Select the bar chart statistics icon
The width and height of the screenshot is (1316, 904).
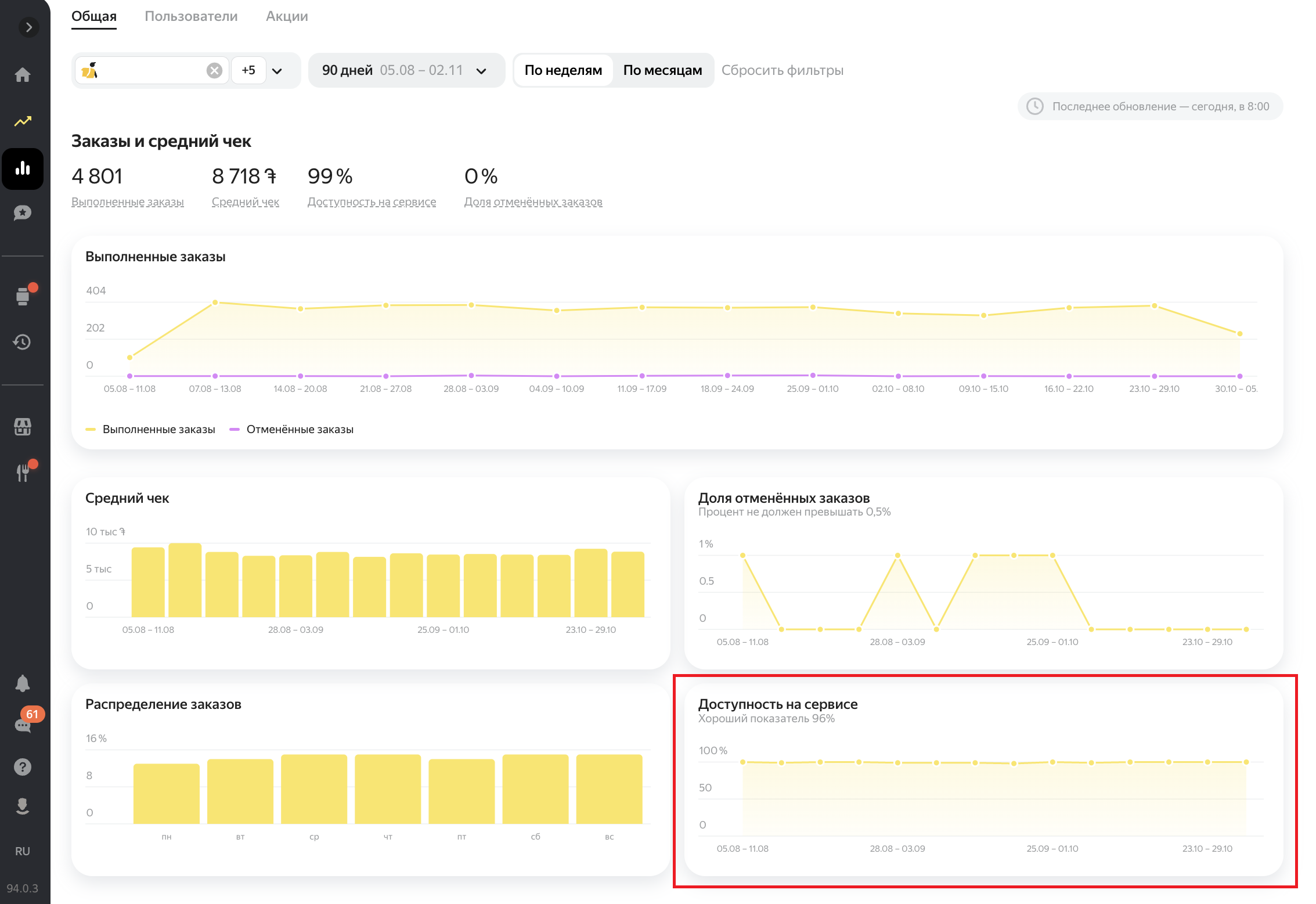tap(23, 169)
